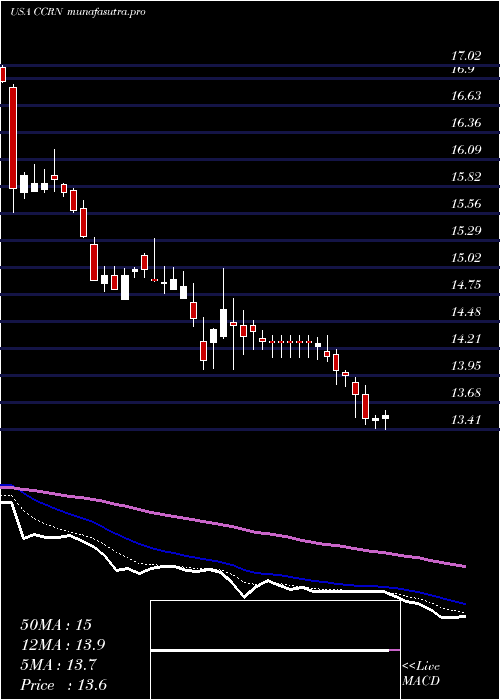500x700 pixels.
Task: Click the tall red candle second from the left
Action: click(x=13, y=138)
